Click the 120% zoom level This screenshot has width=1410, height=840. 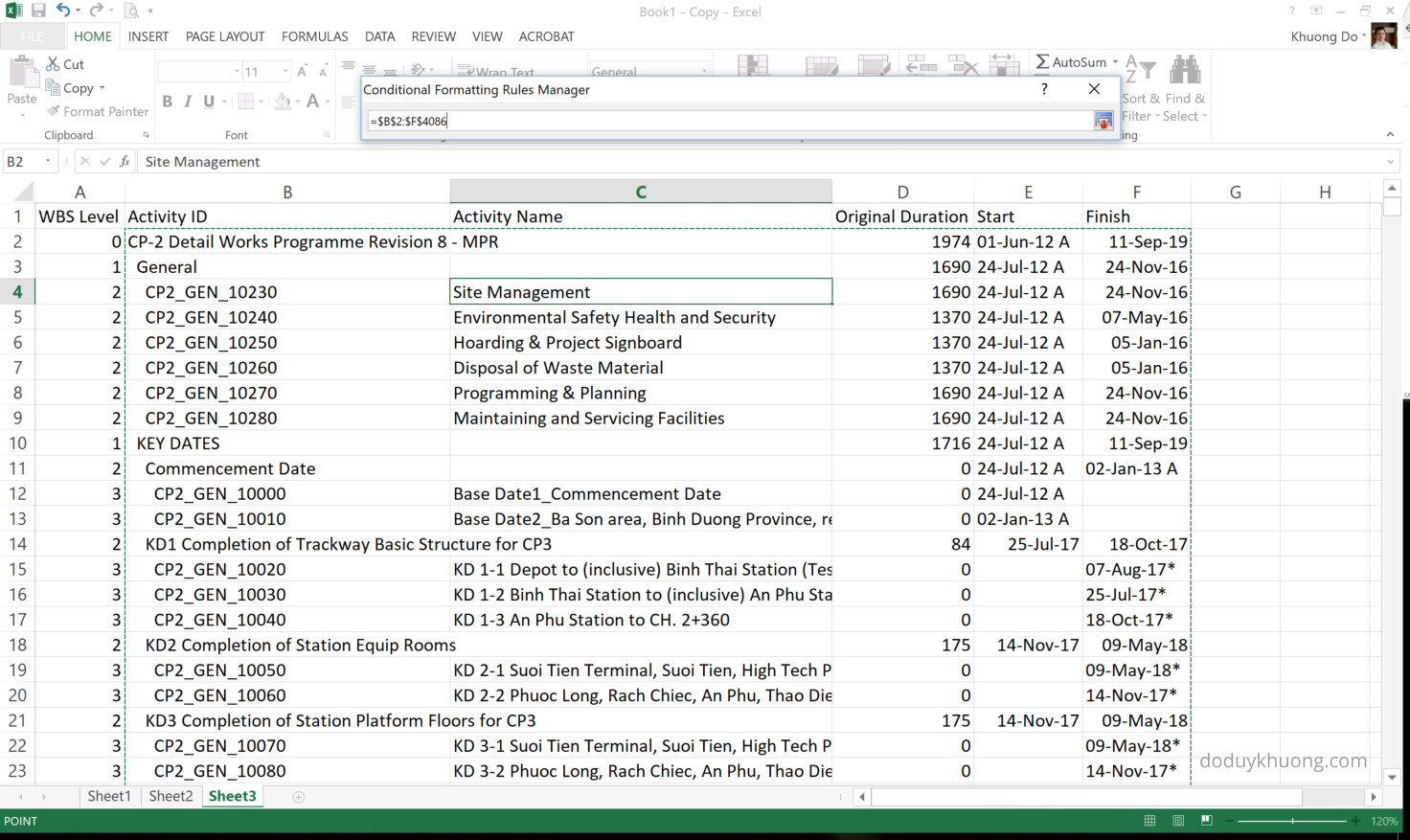[x=1384, y=821]
